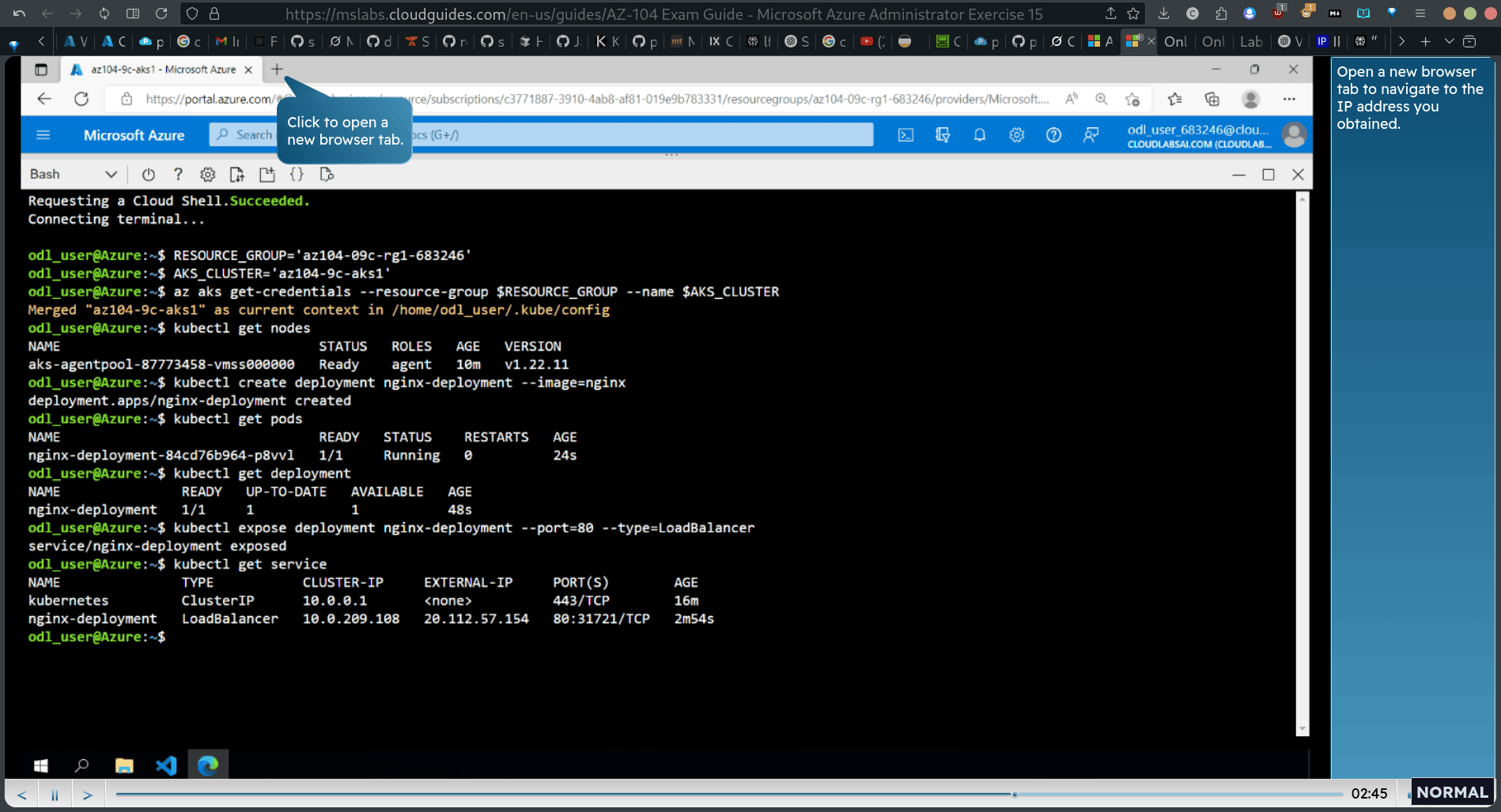The image size is (1501, 812).
Task: Click cluster IP 10.0.209.108 in terminal
Action: 351,619
